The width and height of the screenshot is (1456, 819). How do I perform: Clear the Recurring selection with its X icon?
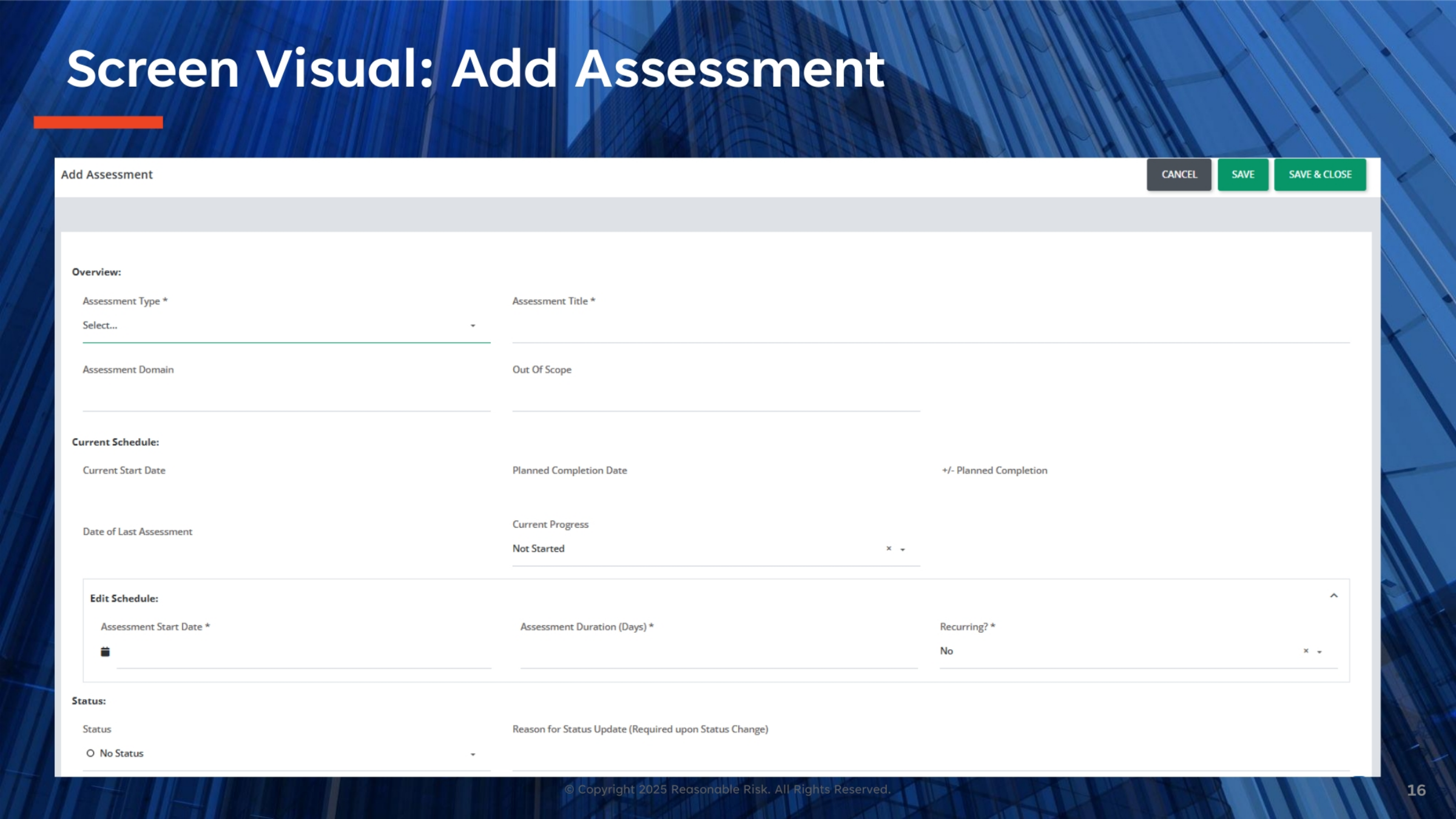click(1306, 651)
